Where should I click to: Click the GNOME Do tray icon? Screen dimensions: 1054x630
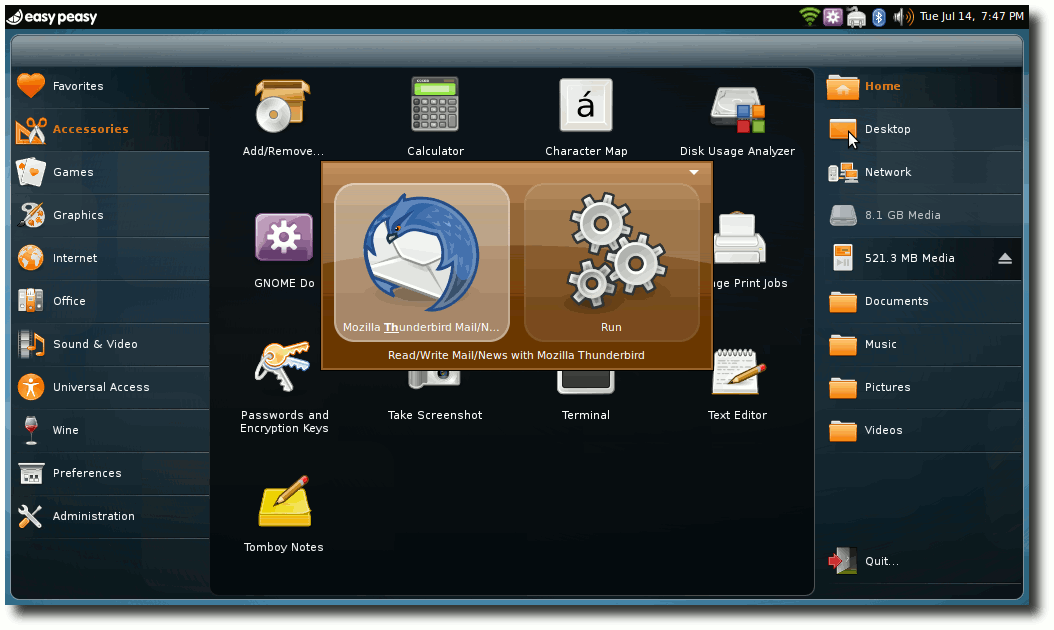coord(833,17)
